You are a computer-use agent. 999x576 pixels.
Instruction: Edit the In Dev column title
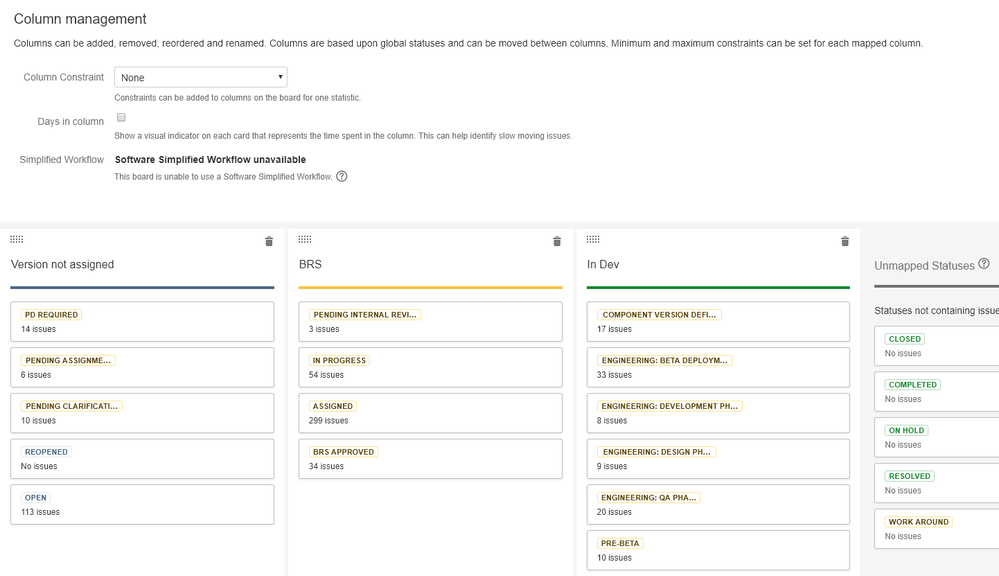(603, 264)
